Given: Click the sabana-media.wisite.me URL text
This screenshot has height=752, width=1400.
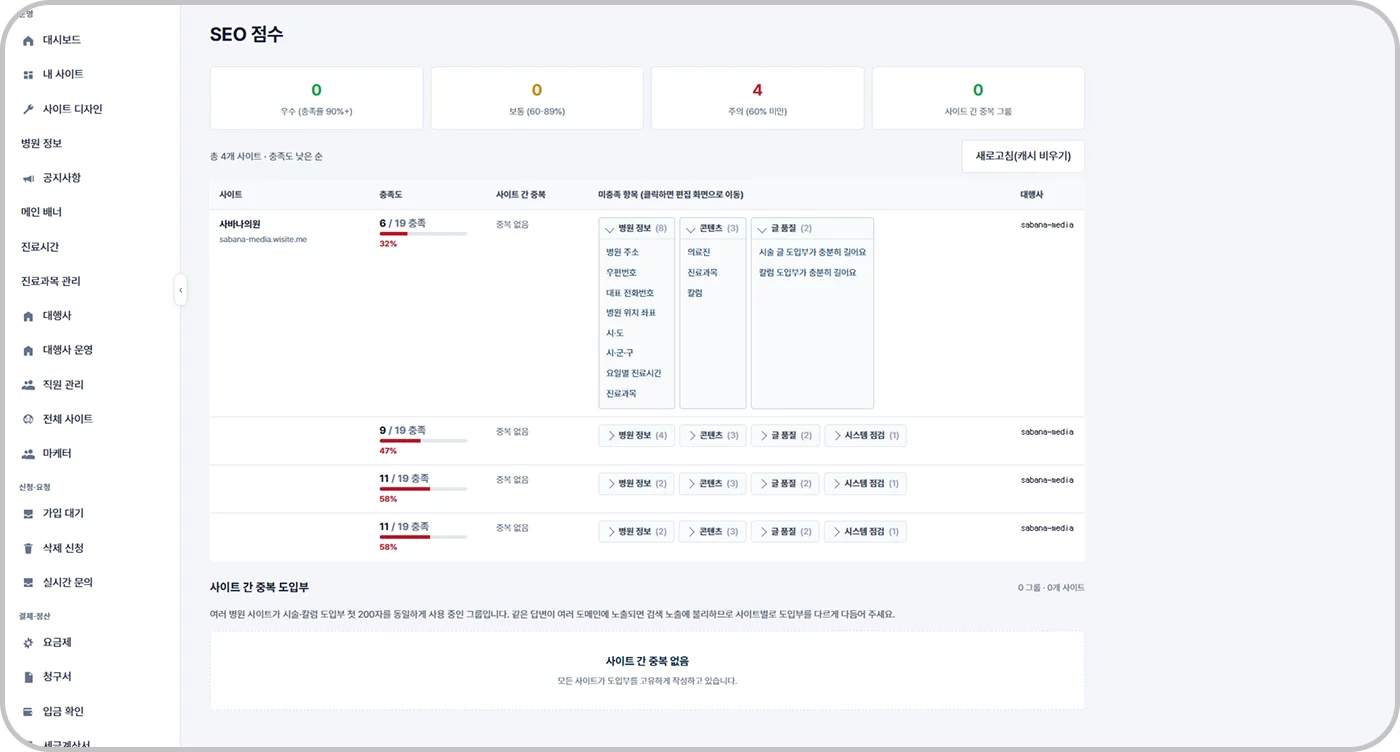Looking at the screenshot, I should (x=263, y=240).
